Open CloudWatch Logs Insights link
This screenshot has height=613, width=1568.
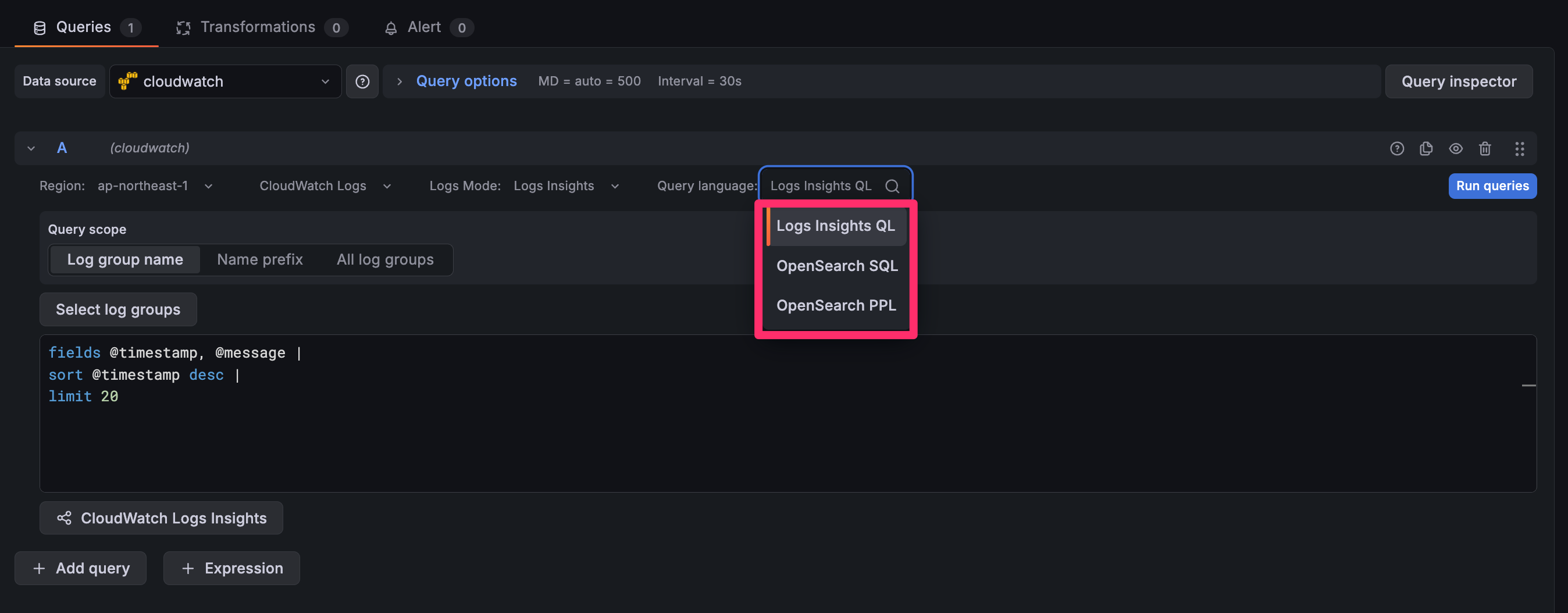click(161, 518)
